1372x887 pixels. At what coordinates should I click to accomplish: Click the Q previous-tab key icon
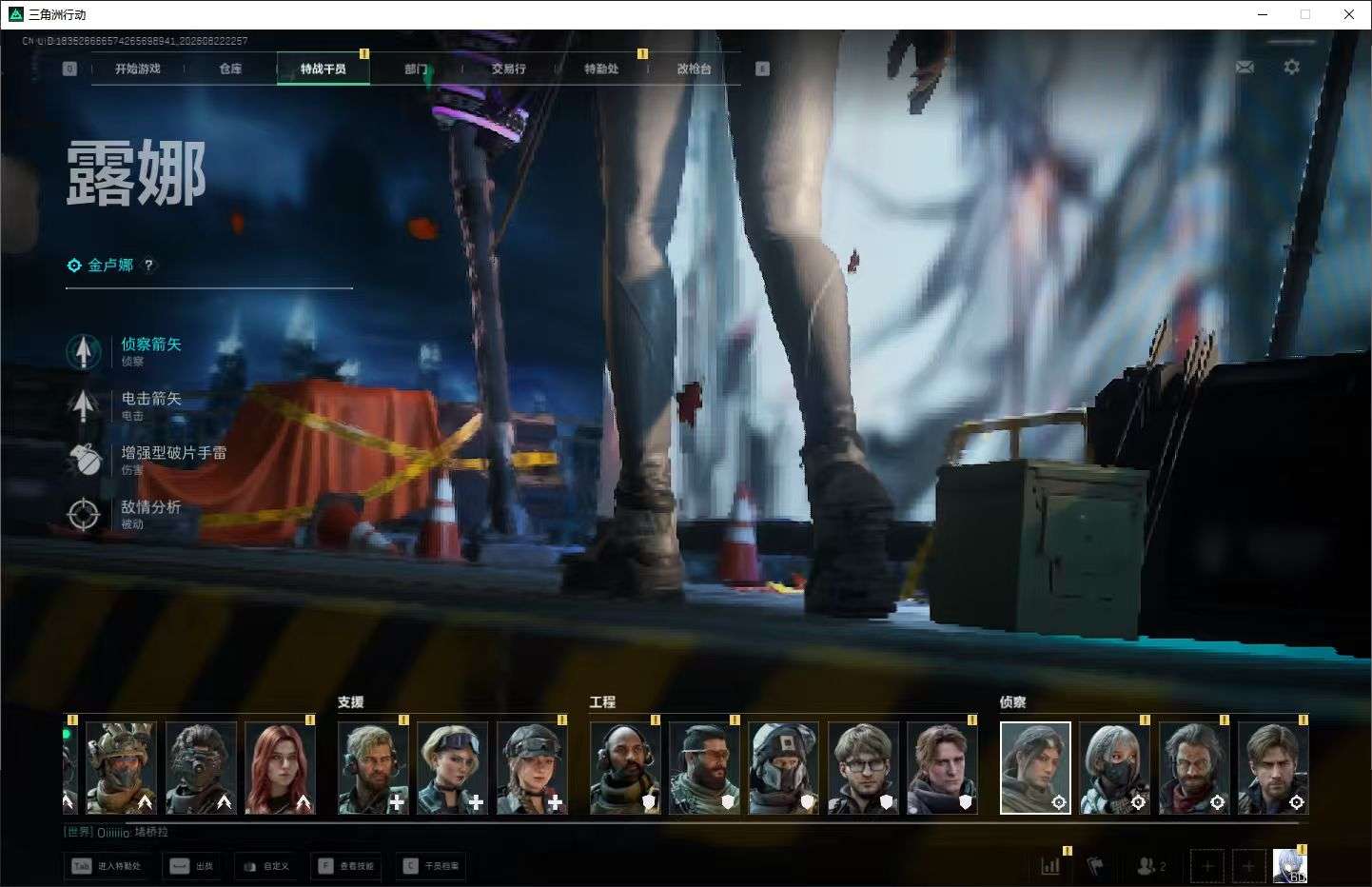click(x=69, y=69)
